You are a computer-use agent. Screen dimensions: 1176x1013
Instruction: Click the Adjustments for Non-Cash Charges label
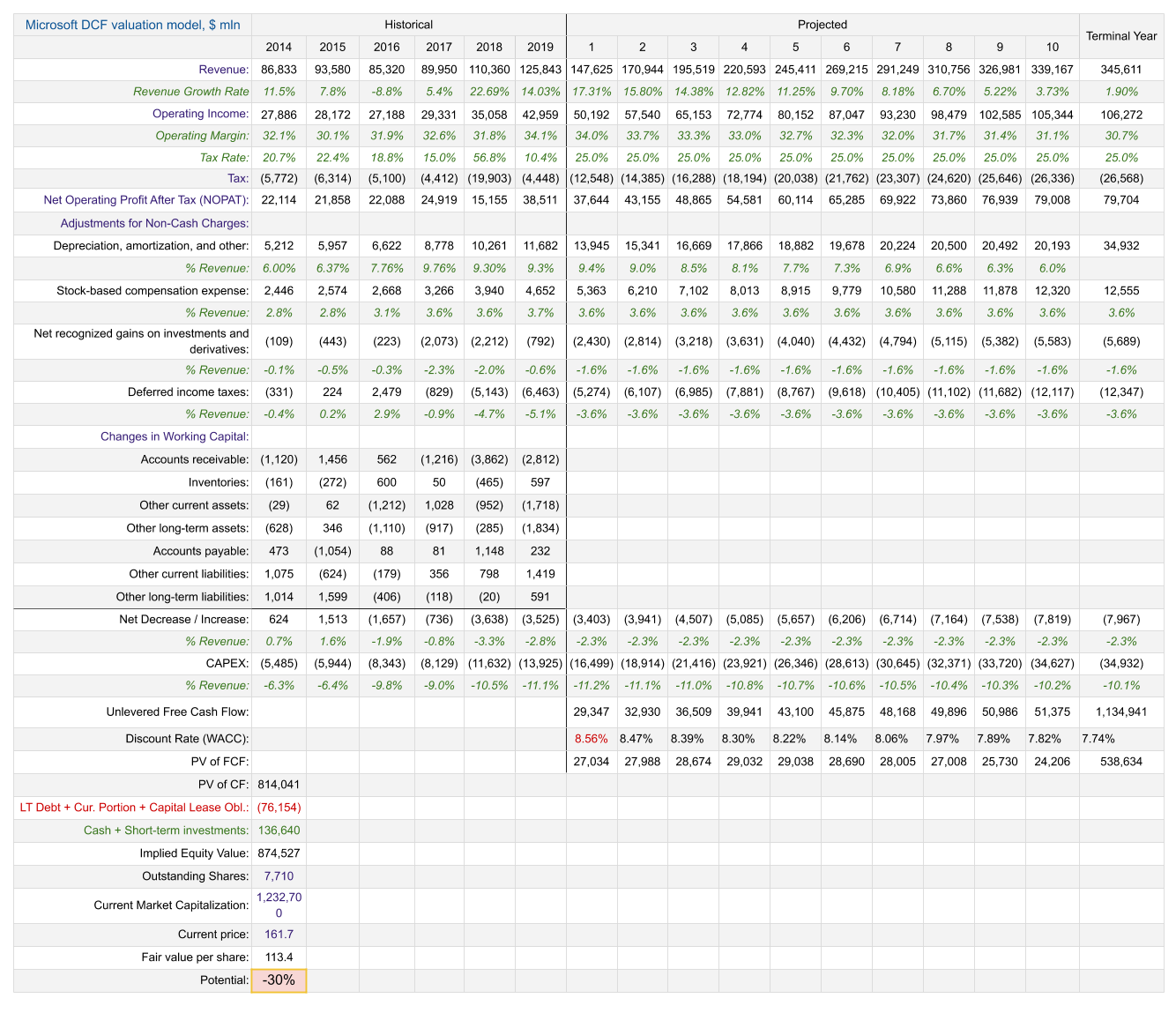click(x=154, y=223)
